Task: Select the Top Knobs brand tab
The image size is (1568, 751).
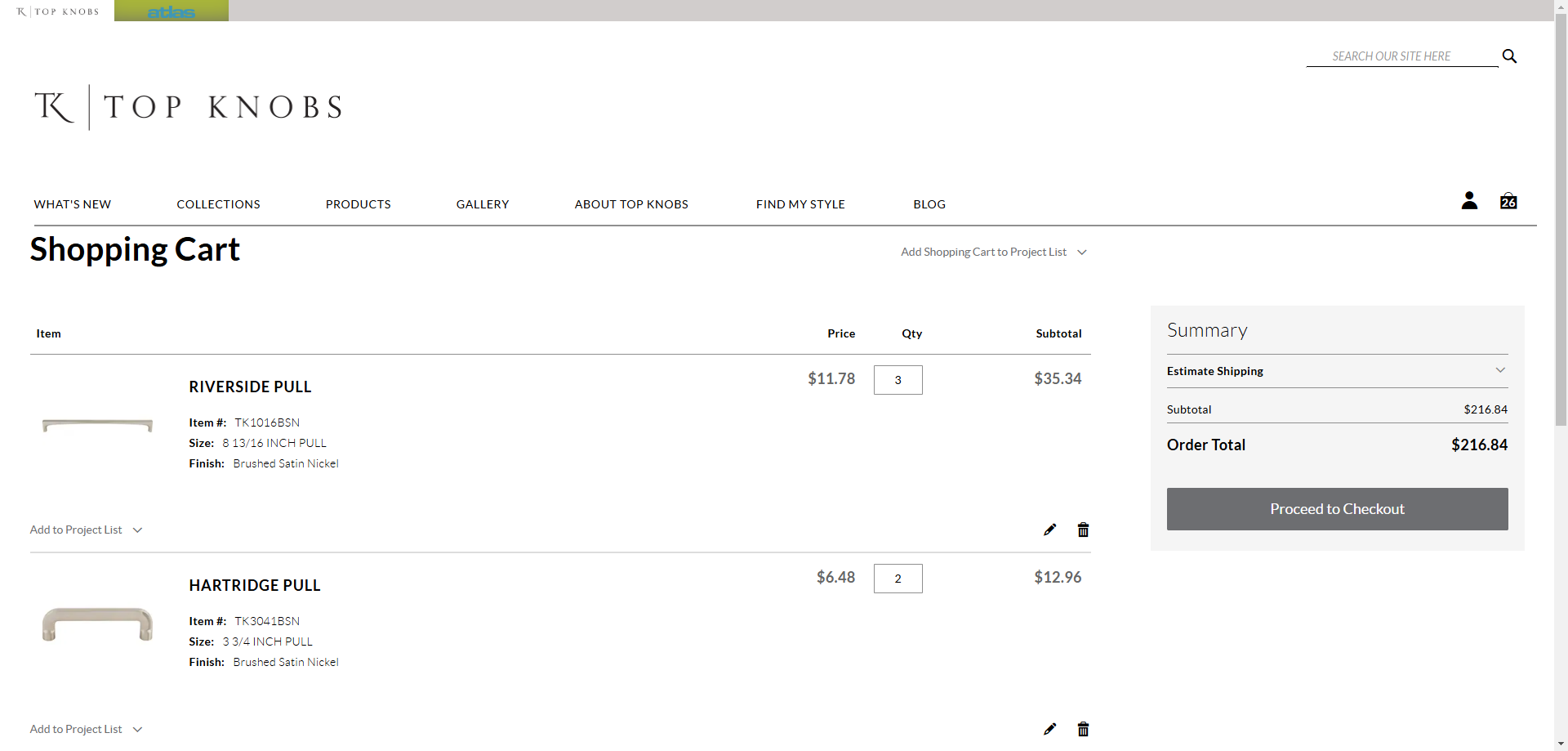Action: pos(57,11)
